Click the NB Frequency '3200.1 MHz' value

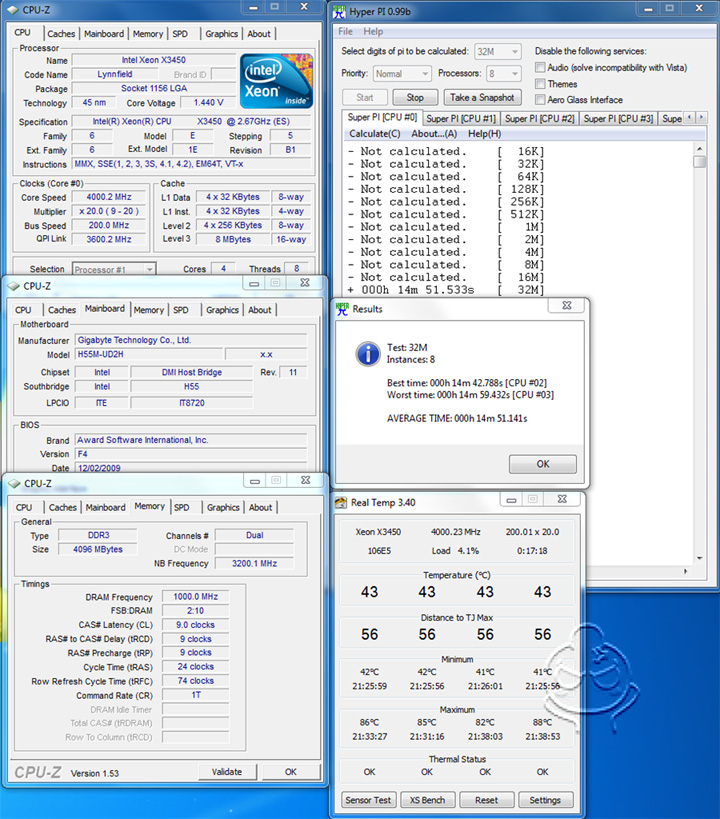point(254,564)
